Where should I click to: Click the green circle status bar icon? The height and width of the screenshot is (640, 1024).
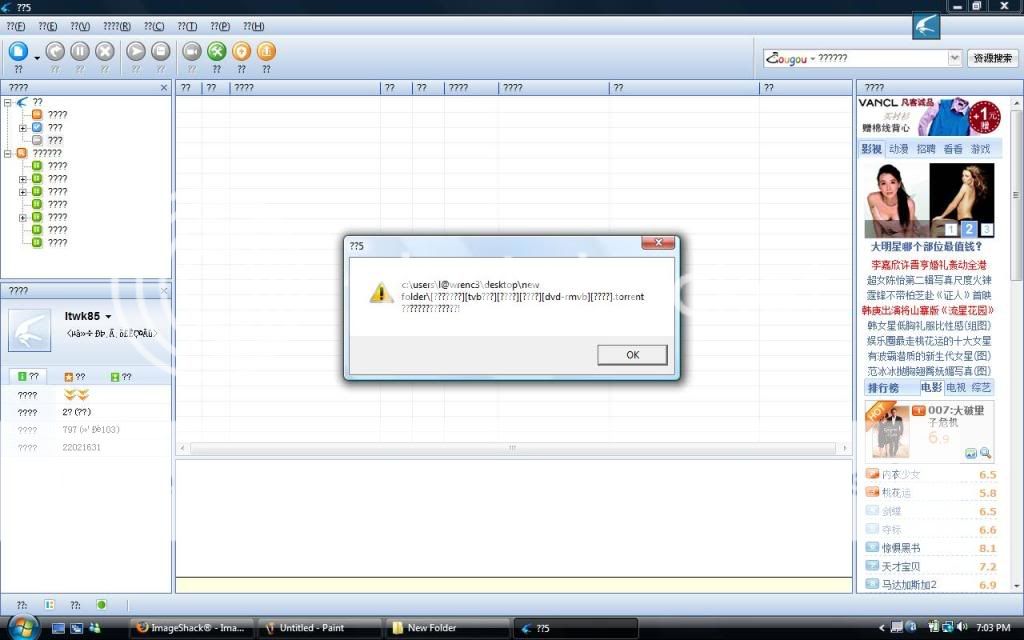101,605
